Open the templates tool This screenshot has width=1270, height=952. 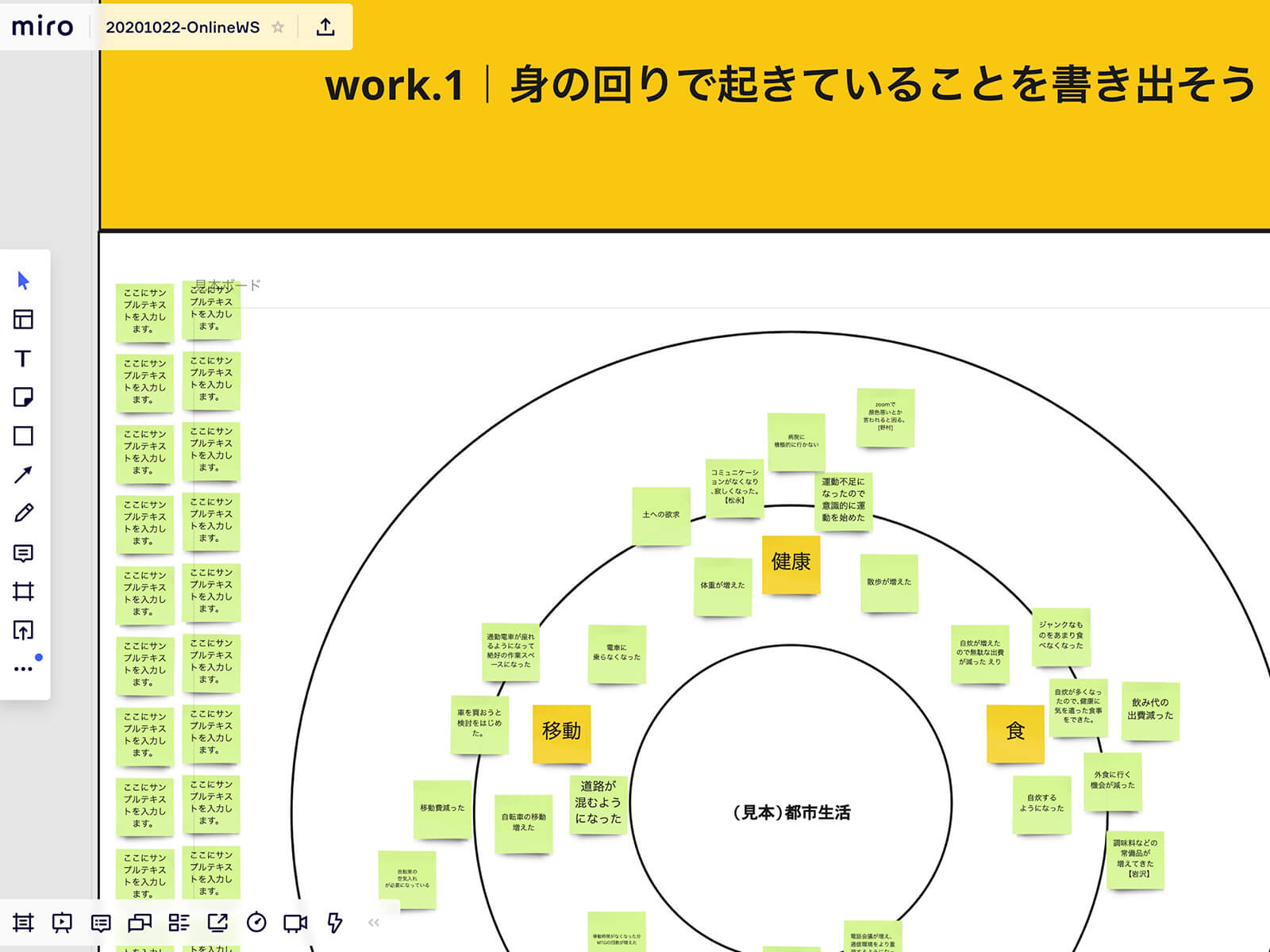coord(23,320)
